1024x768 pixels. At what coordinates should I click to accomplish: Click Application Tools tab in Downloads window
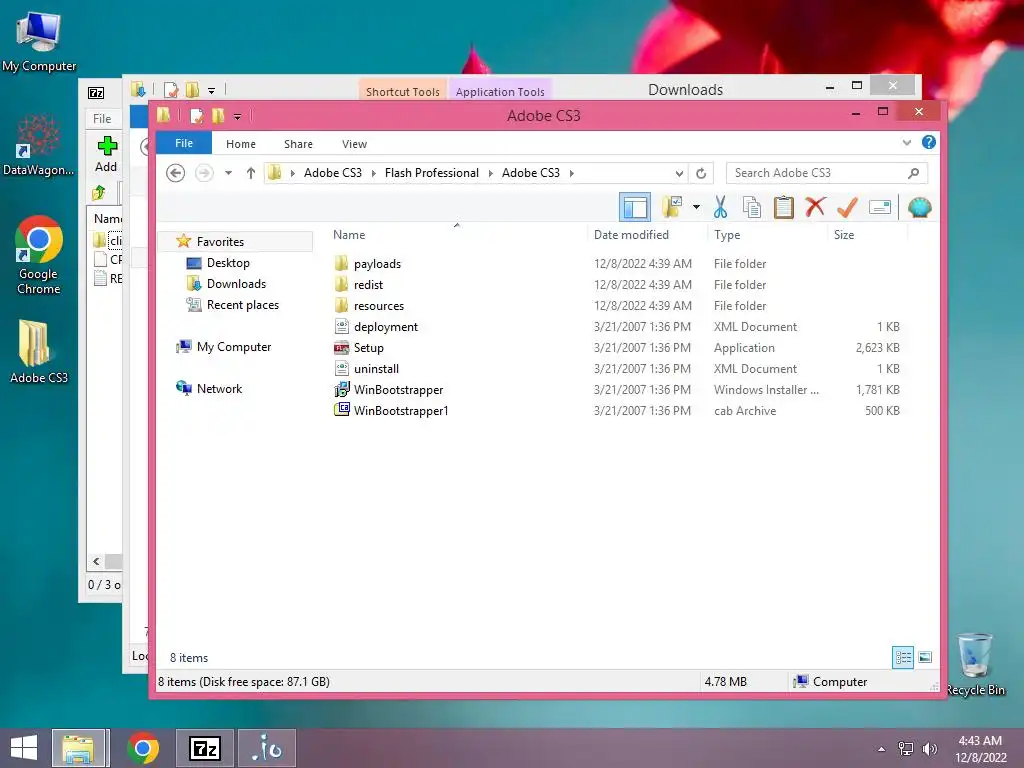tap(500, 91)
